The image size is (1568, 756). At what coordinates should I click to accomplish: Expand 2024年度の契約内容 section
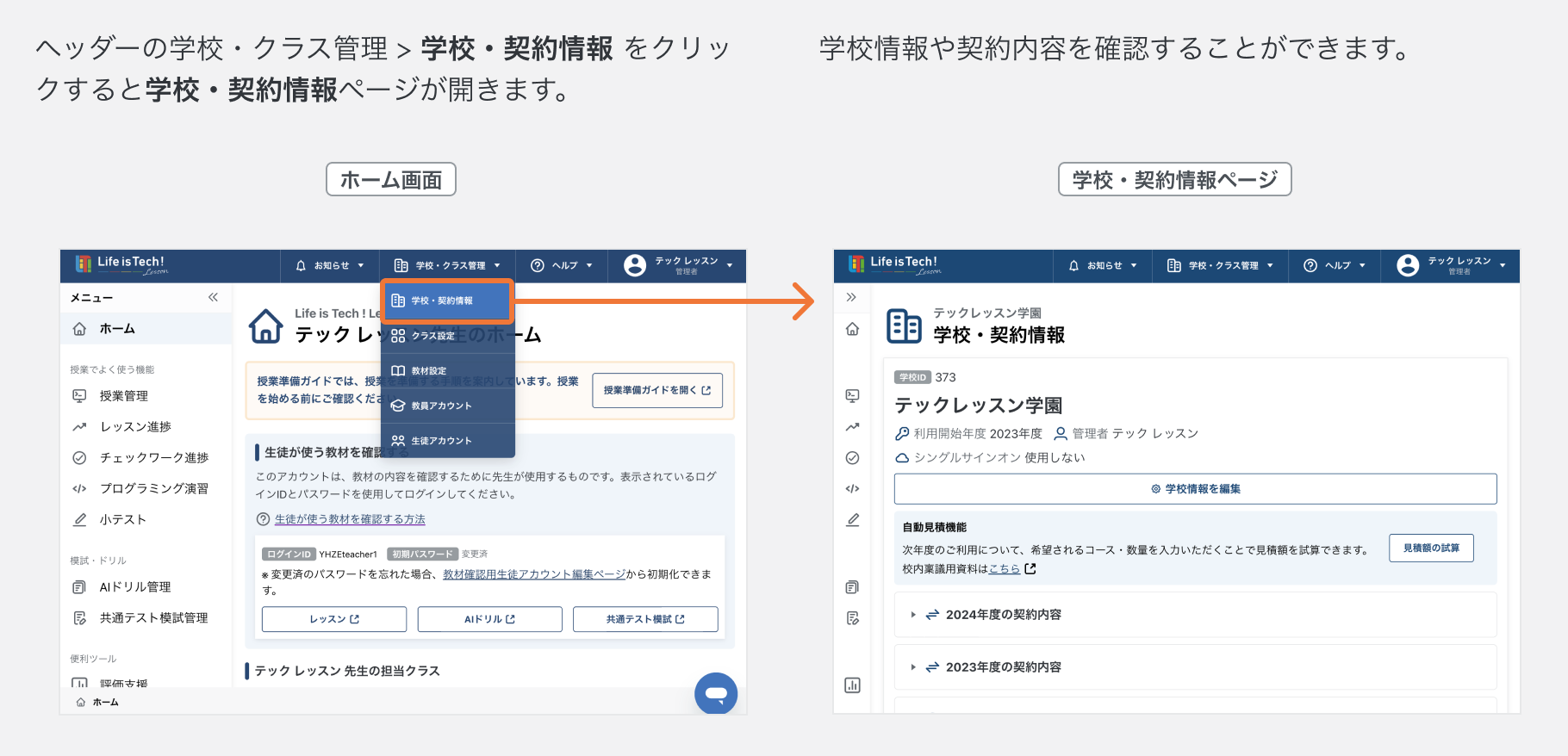point(1196,615)
